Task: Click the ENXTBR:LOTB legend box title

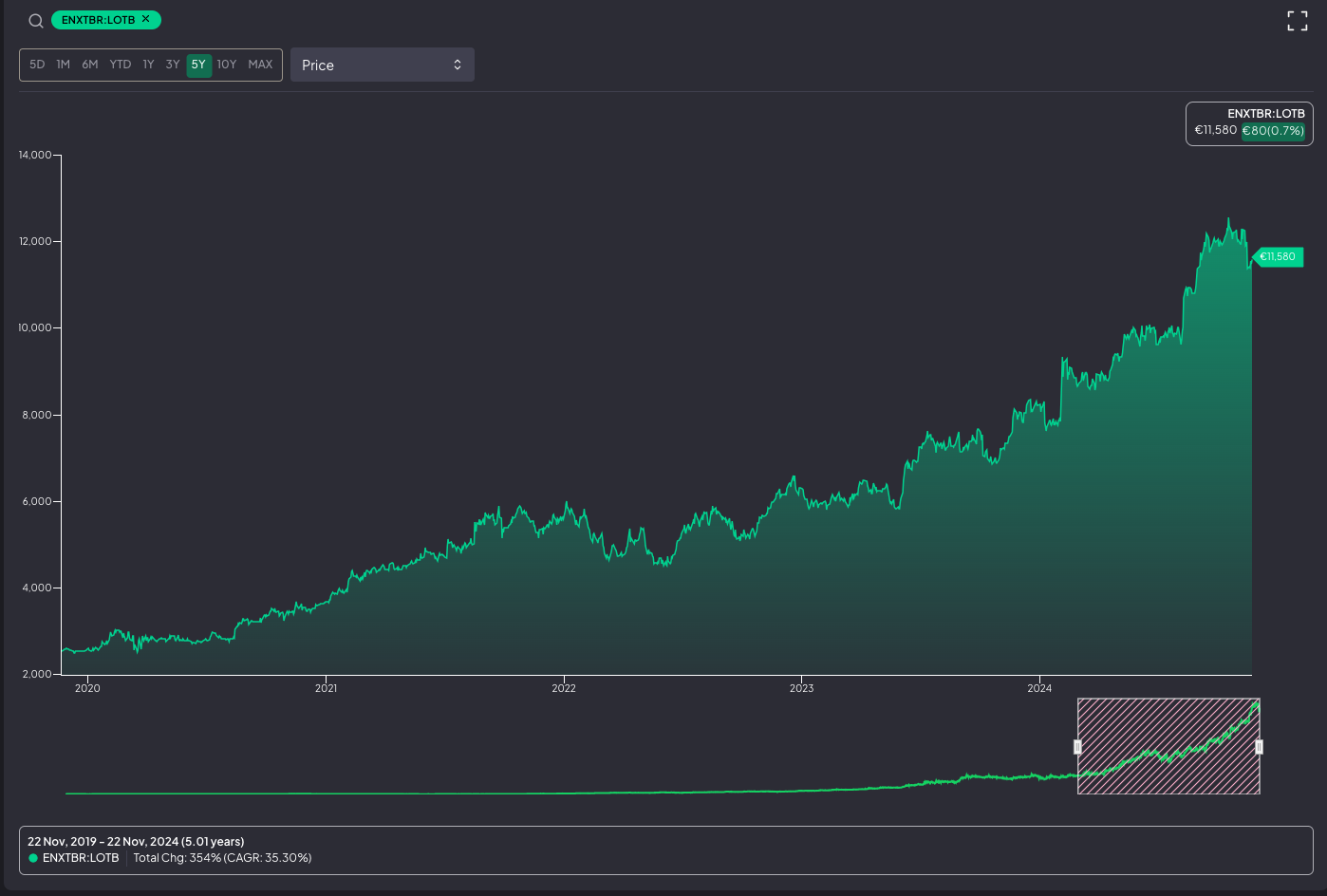Action: [x=1266, y=113]
